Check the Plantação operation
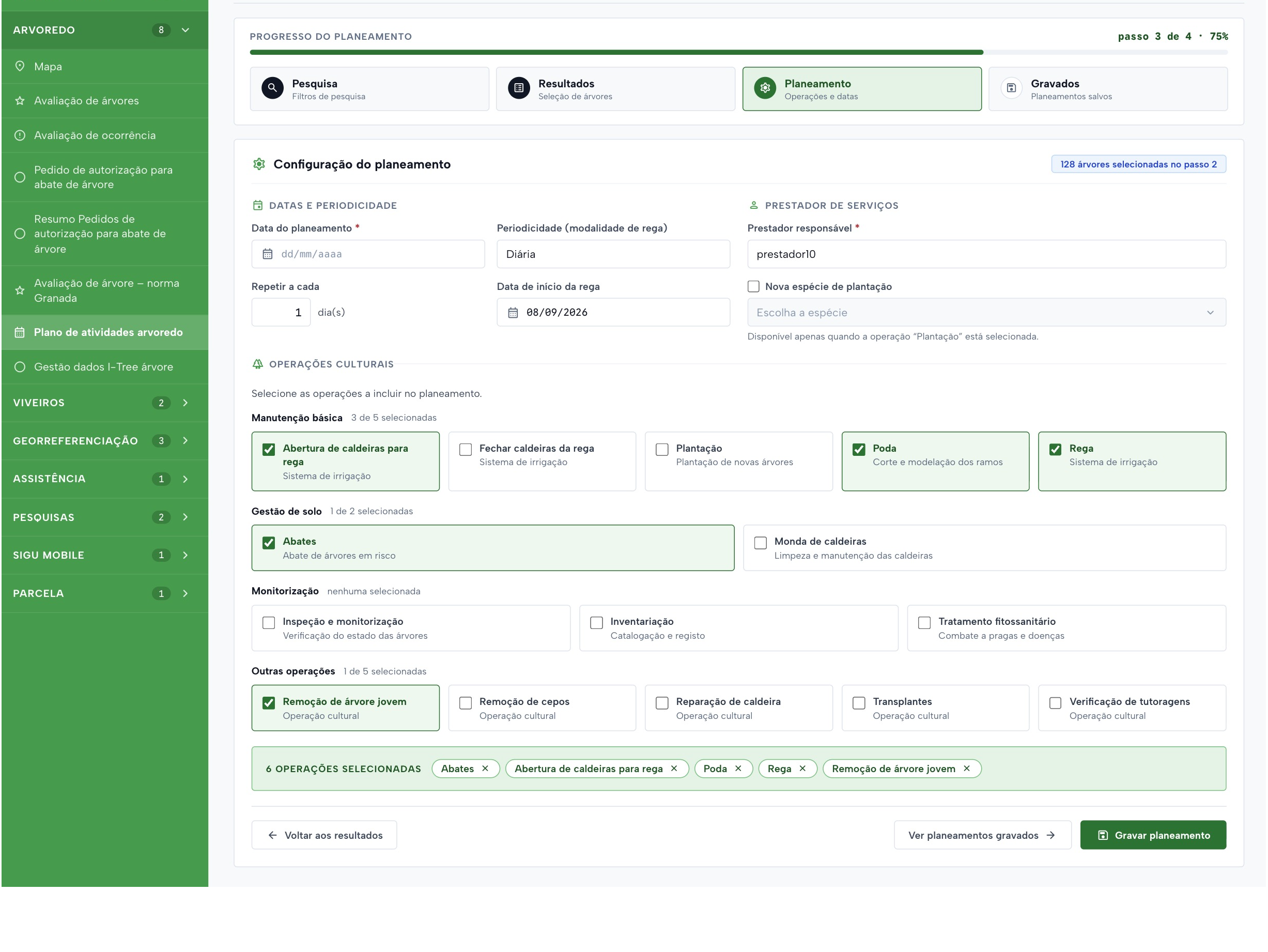The width and height of the screenshot is (1268, 952). [x=662, y=450]
